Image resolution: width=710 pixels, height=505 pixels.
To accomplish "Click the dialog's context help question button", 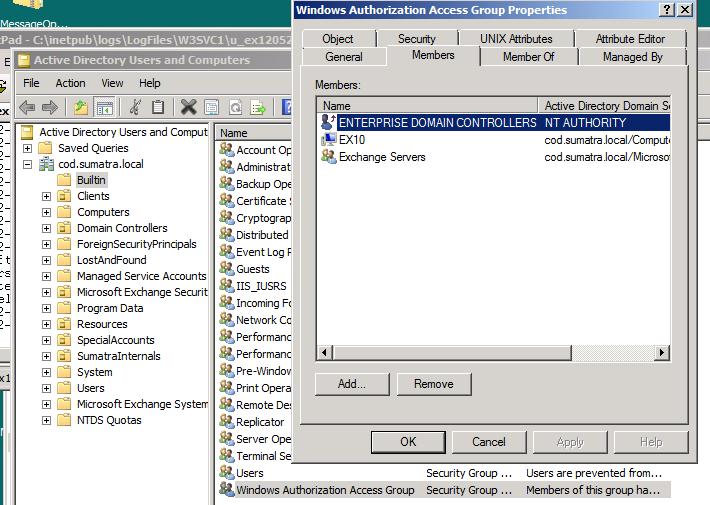I will (666, 10).
